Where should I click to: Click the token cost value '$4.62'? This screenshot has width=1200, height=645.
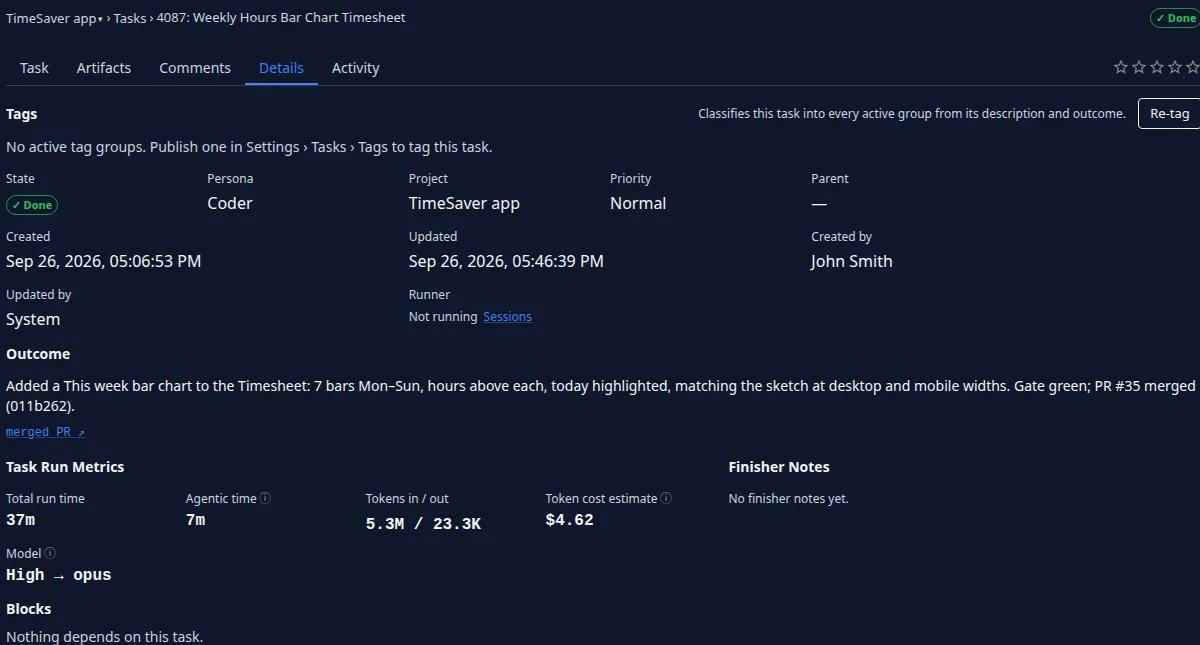tap(569, 520)
